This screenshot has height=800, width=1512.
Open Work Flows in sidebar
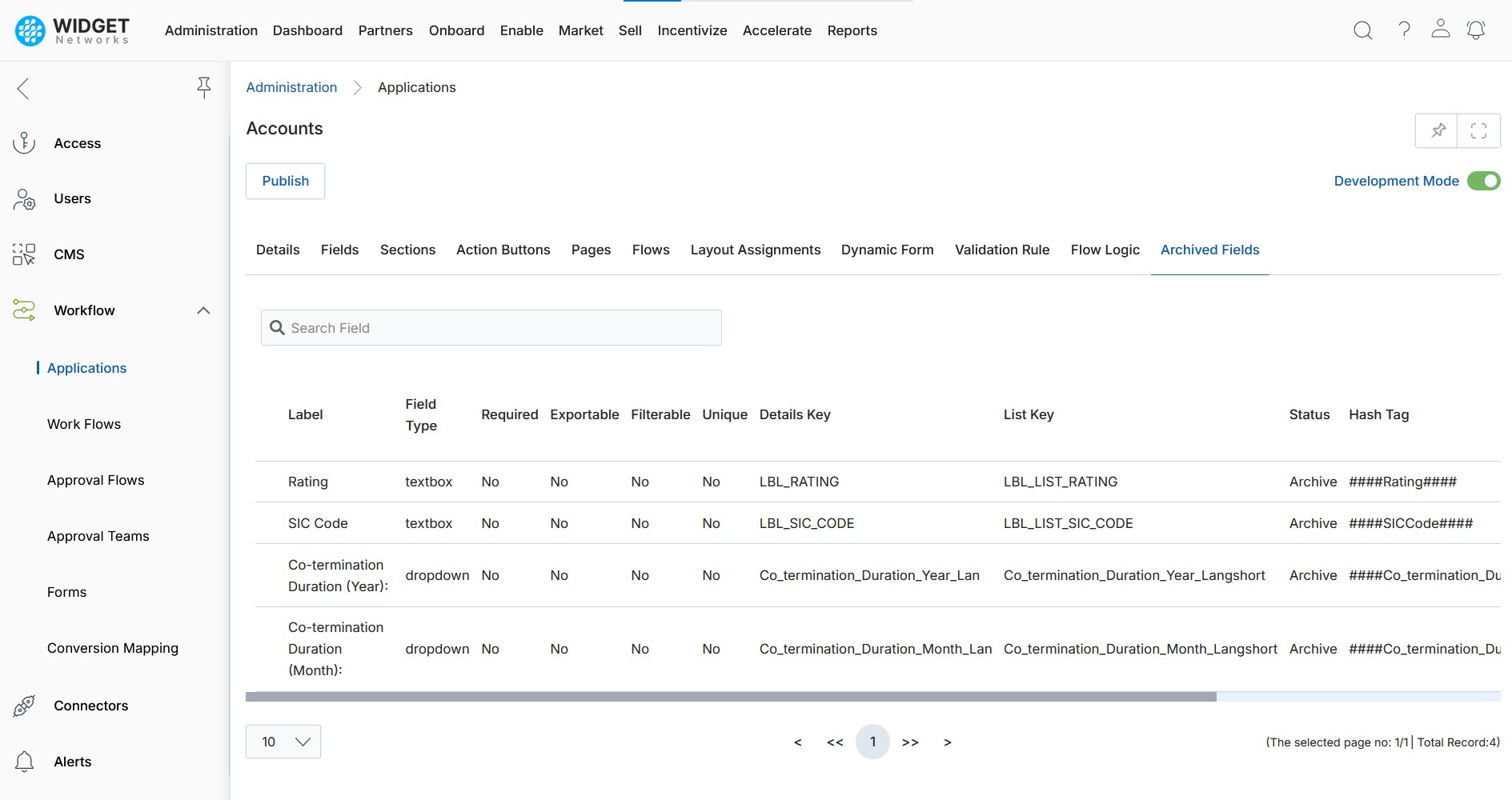[x=84, y=424]
